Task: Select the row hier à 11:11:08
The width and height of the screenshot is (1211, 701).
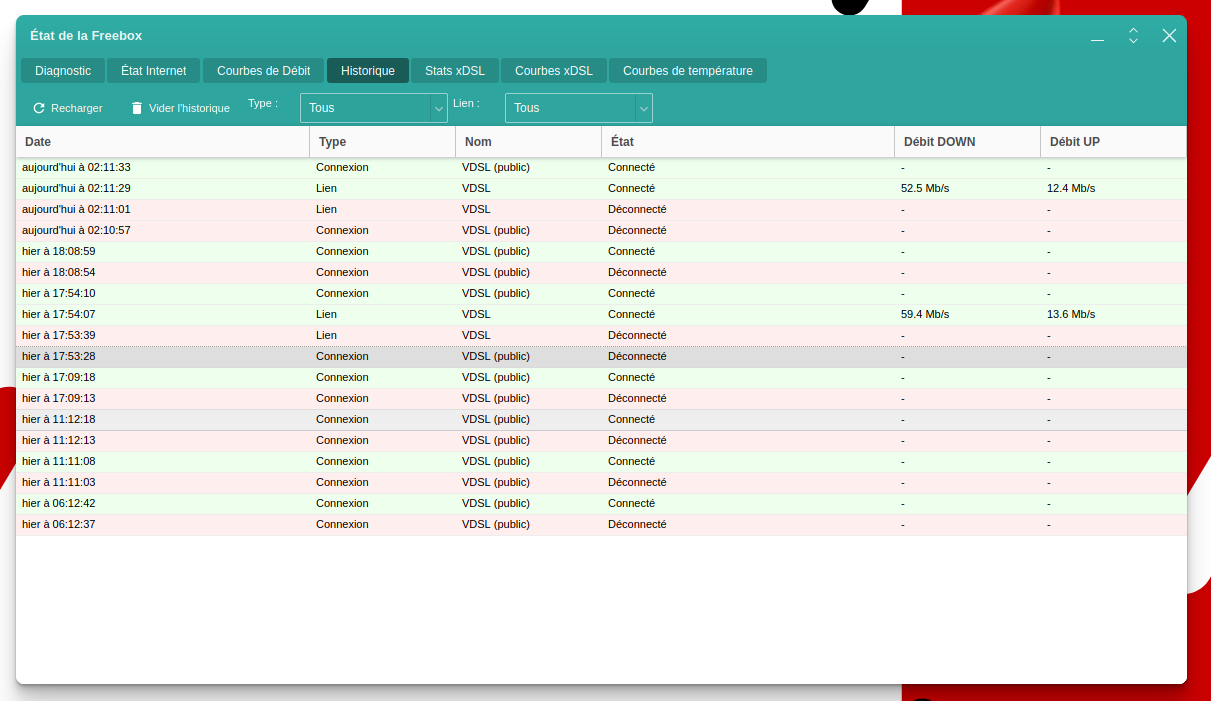Action: 601,461
